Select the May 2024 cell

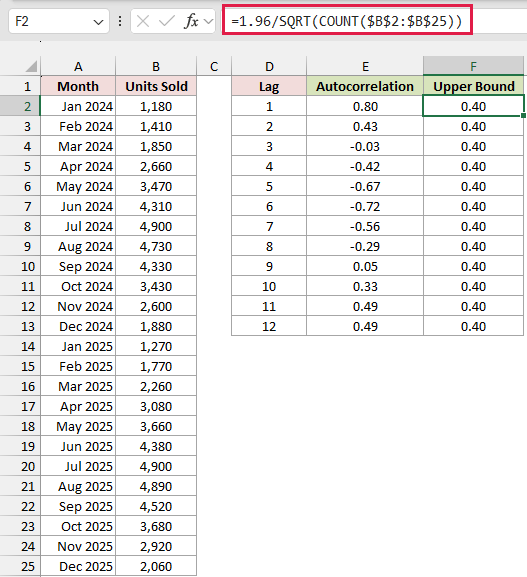click(x=78, y=186)
